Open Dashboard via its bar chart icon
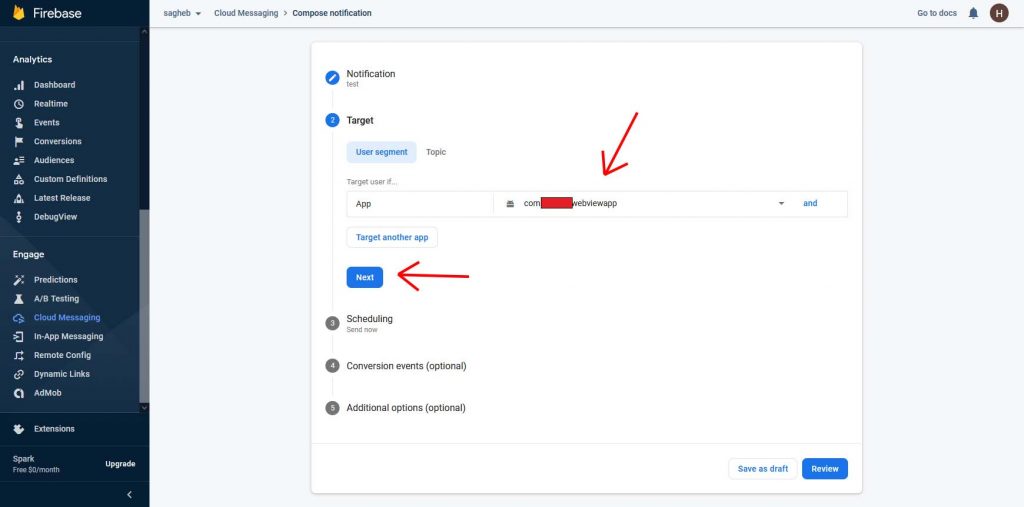 click(19, 85)
